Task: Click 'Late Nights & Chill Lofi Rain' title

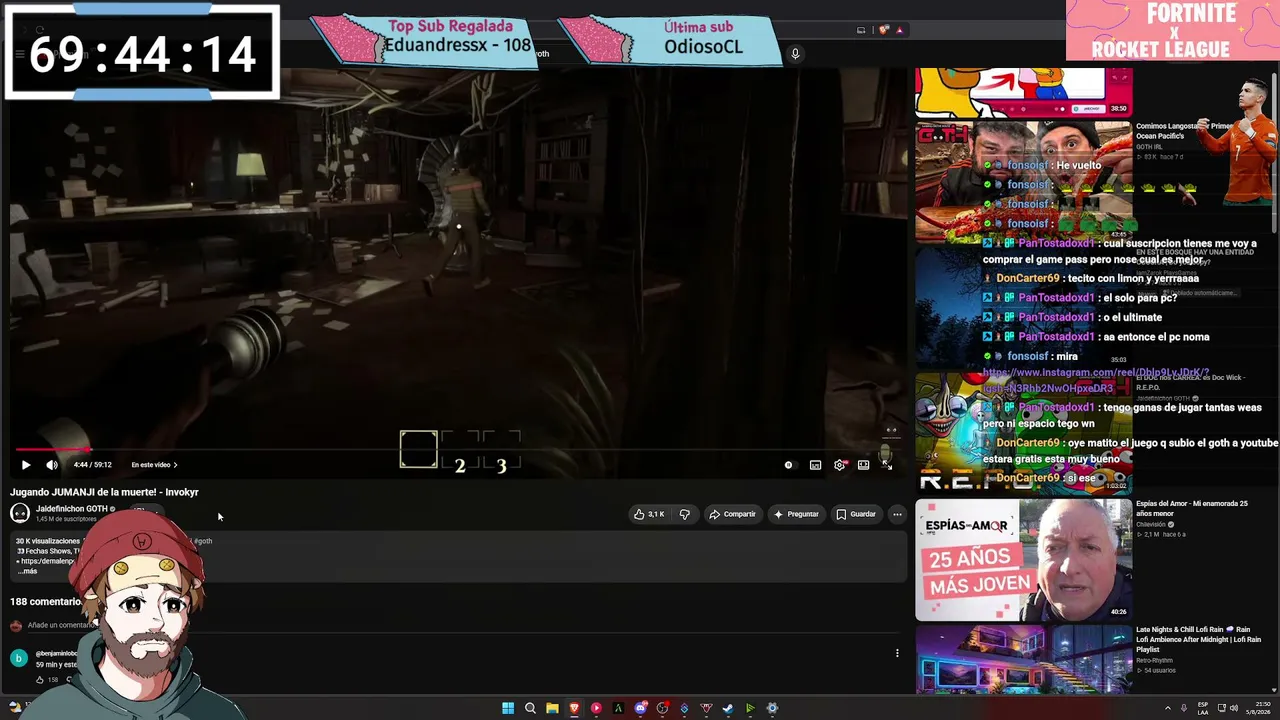Action: pyautogui.click(x=1198, y=639)
